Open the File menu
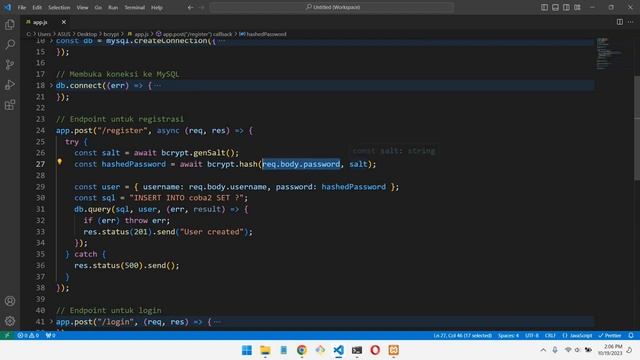The image size is (640, 360). [22, 7]
